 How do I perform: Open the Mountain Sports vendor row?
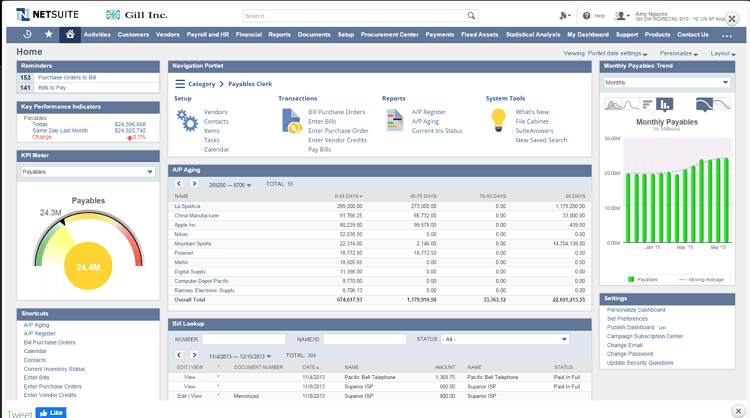pyautogui.click(x=192, y=243)
